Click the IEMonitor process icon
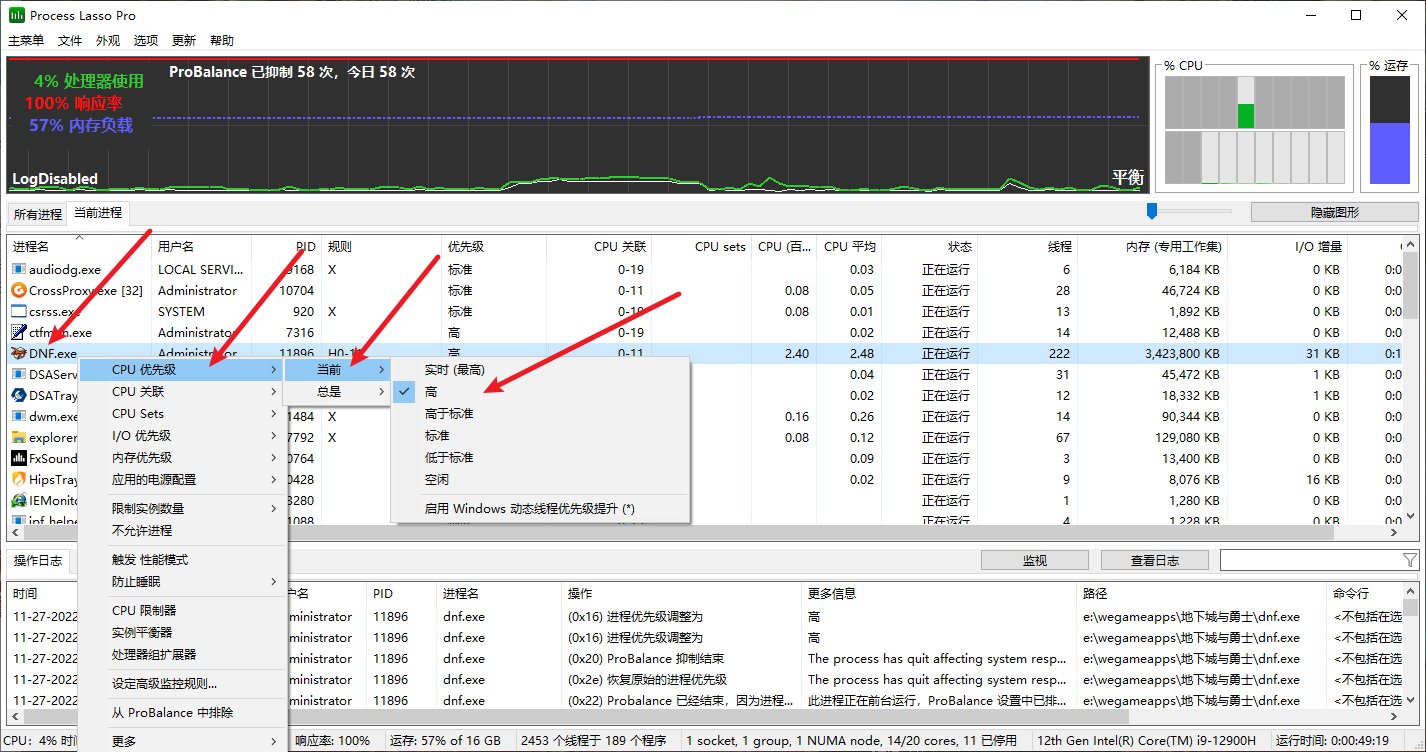This screenshot has width=1426, height=752. [18, 500]
